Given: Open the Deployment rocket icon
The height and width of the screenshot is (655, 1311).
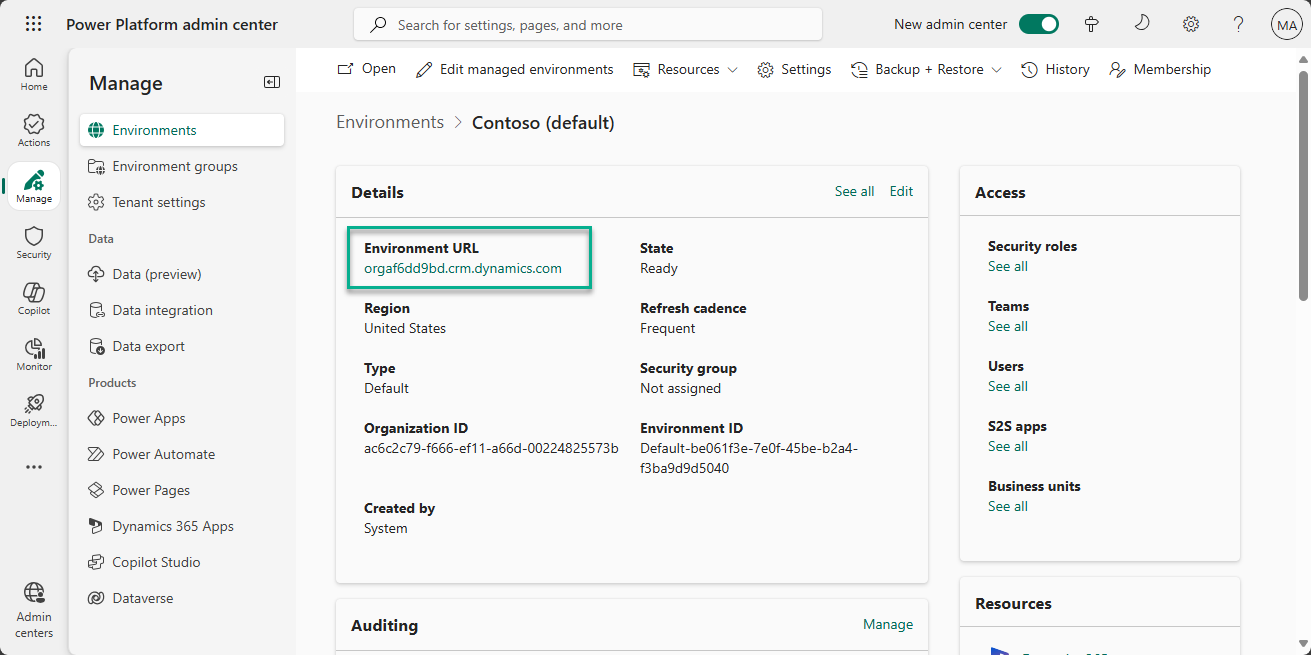Looking at the screenshot, I should point(34,410).
